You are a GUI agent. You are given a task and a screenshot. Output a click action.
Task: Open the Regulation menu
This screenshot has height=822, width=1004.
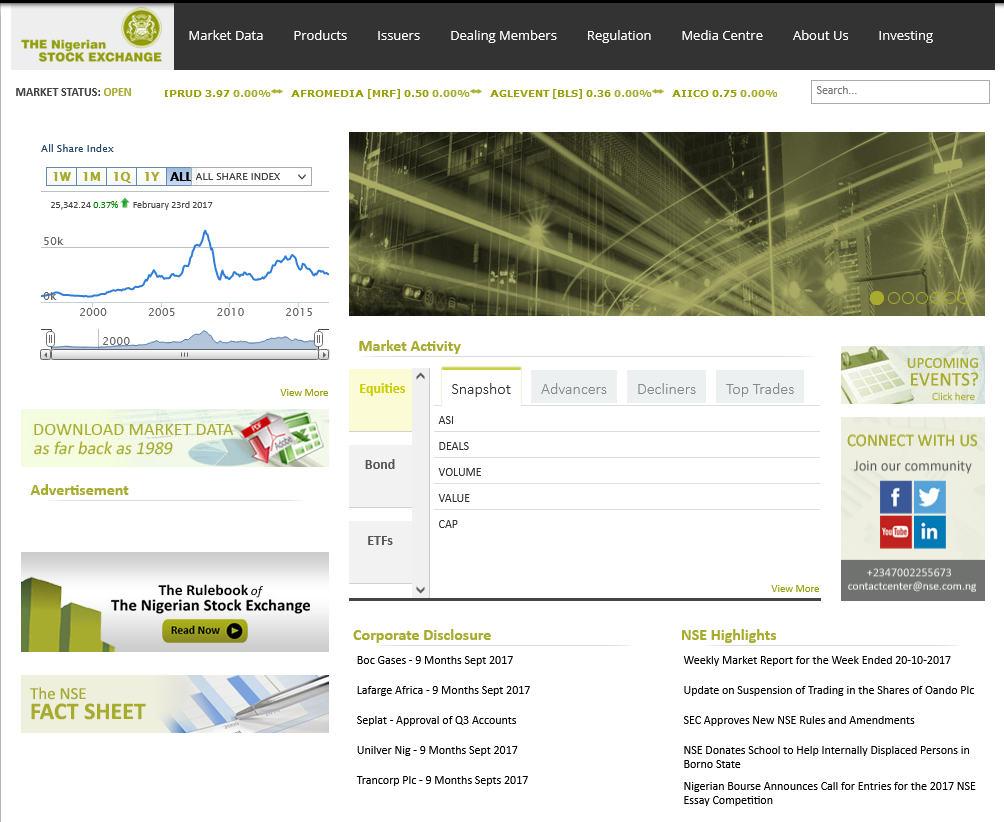click(x=619, y=36)
